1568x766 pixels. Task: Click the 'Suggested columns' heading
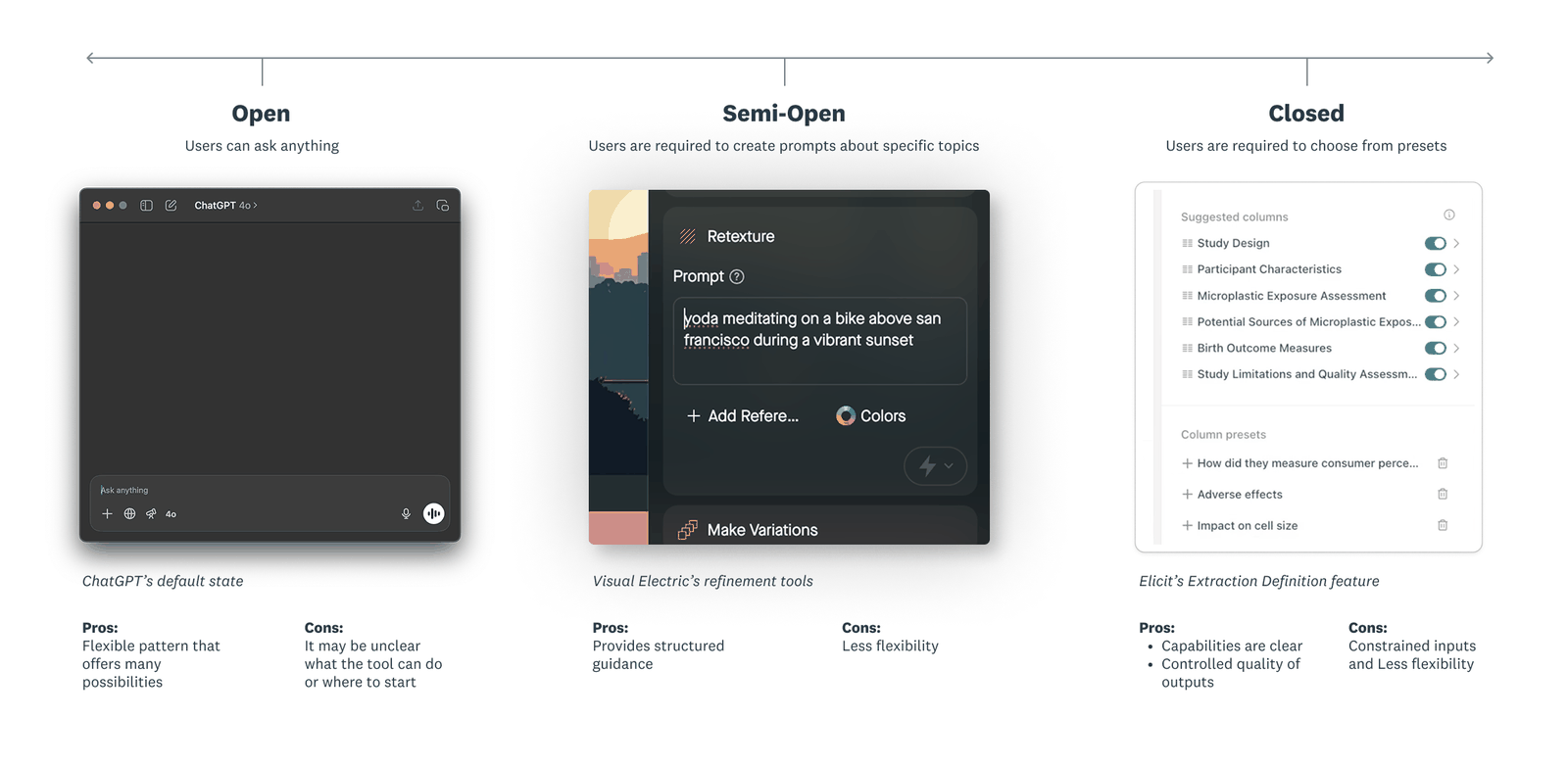(1234, 217)
